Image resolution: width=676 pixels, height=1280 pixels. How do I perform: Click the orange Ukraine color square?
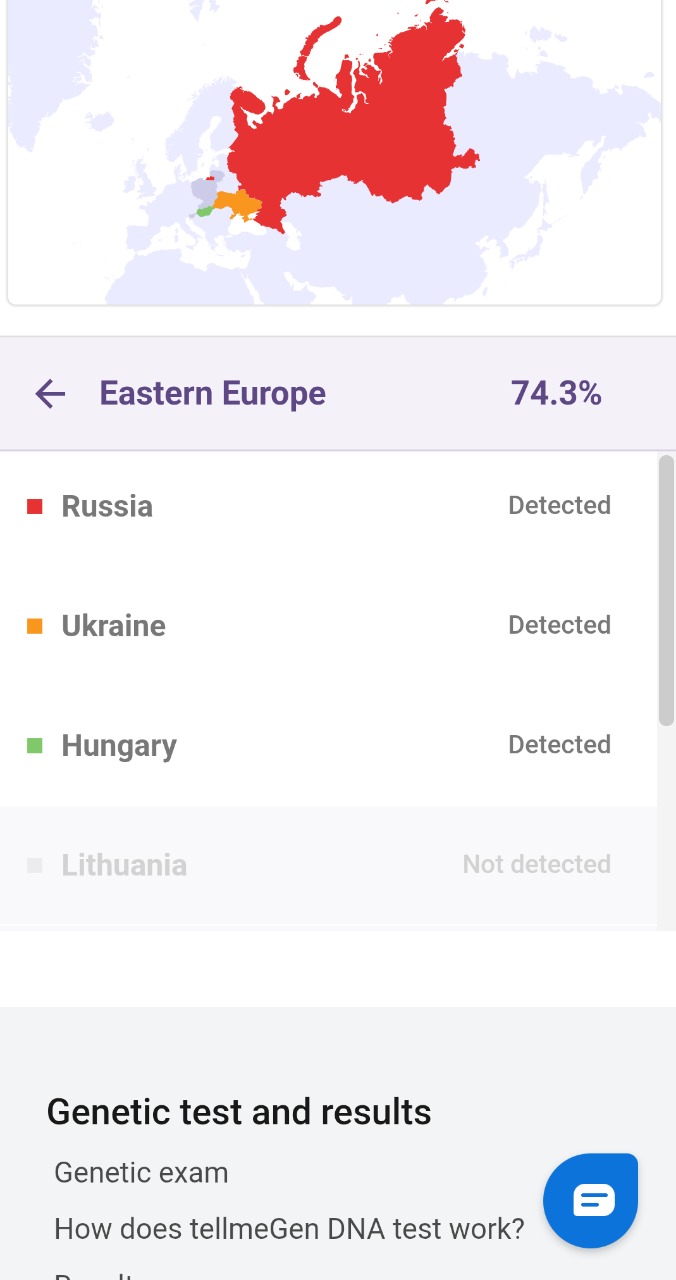[35, 626]
